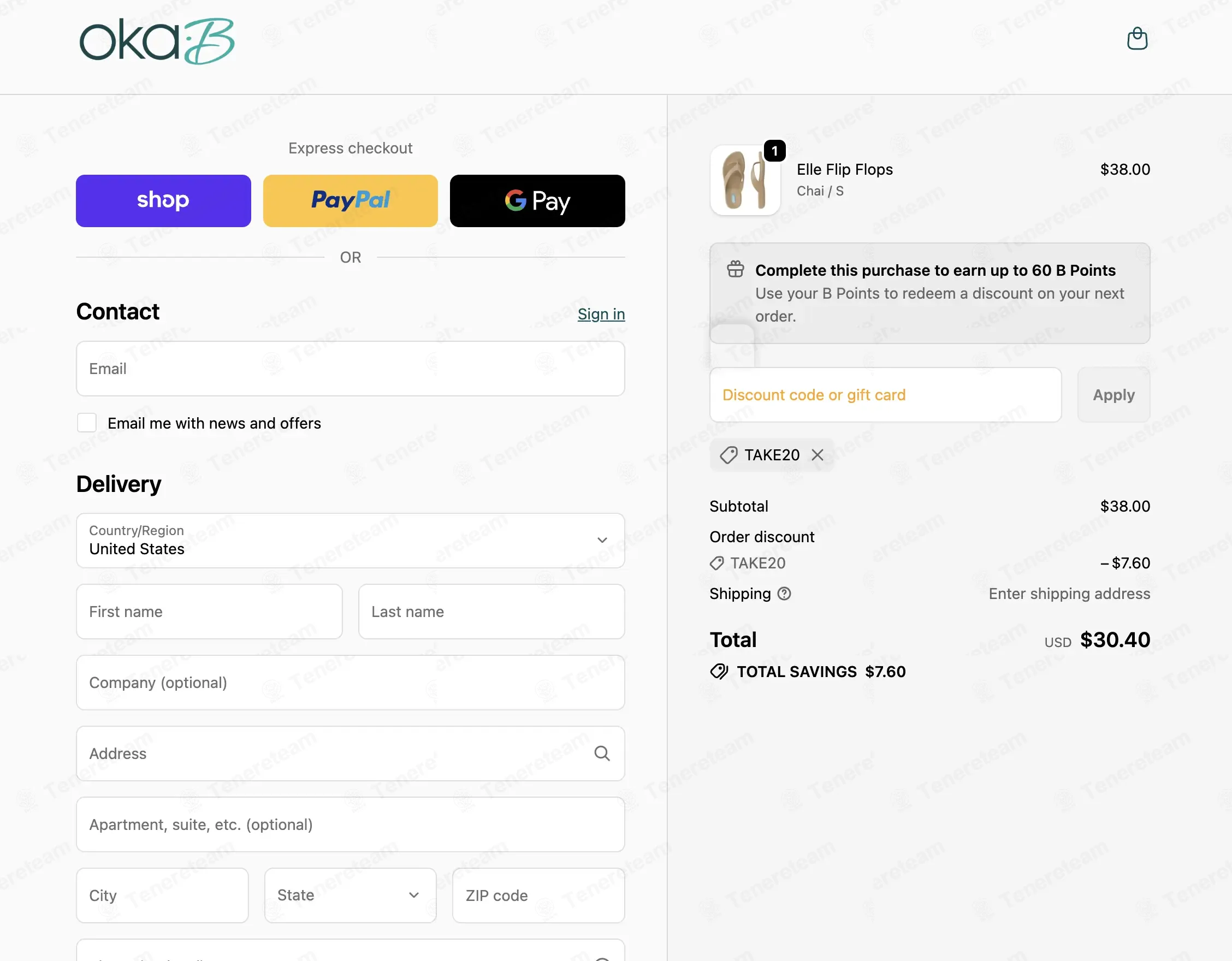Click into the ZIP code field
The width and height of the screenshot is (1232, 961).
coord(538,895)
